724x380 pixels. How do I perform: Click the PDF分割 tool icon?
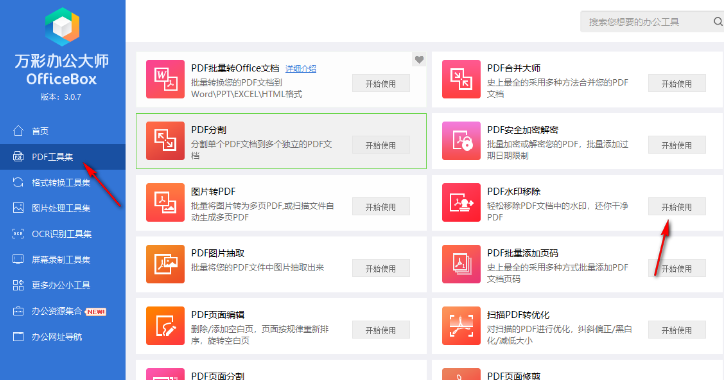click(165, 141)
